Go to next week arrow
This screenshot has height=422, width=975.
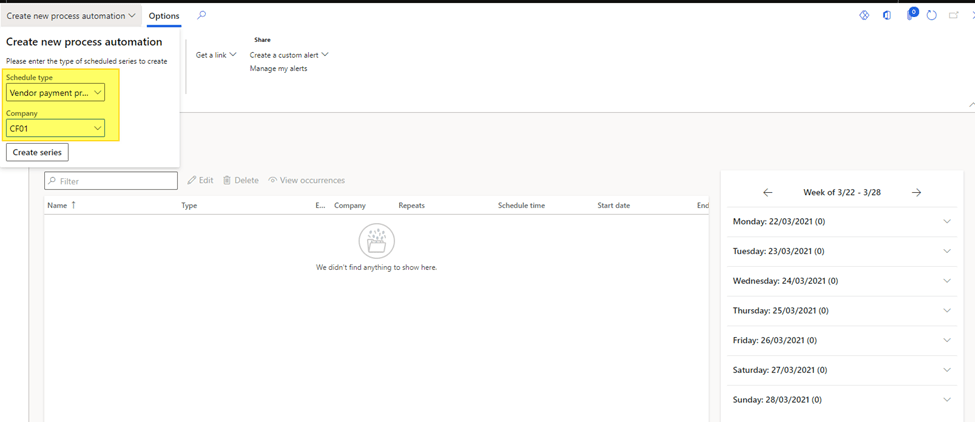(916, 192)
